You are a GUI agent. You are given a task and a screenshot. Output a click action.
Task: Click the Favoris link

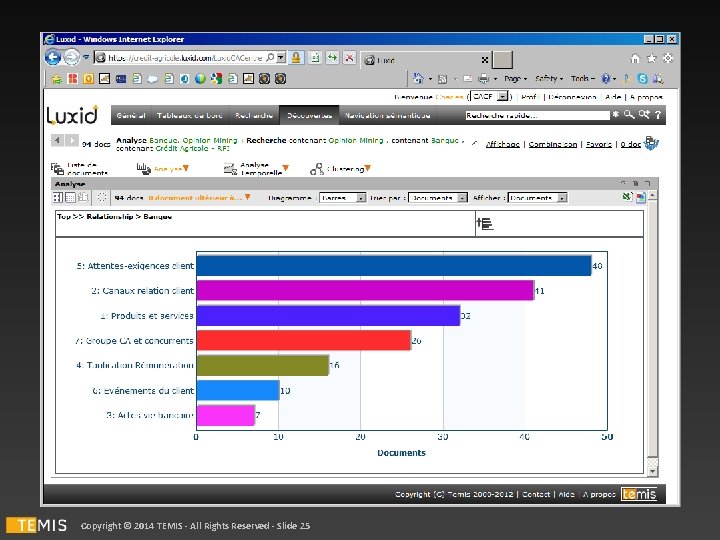[598, 144]
